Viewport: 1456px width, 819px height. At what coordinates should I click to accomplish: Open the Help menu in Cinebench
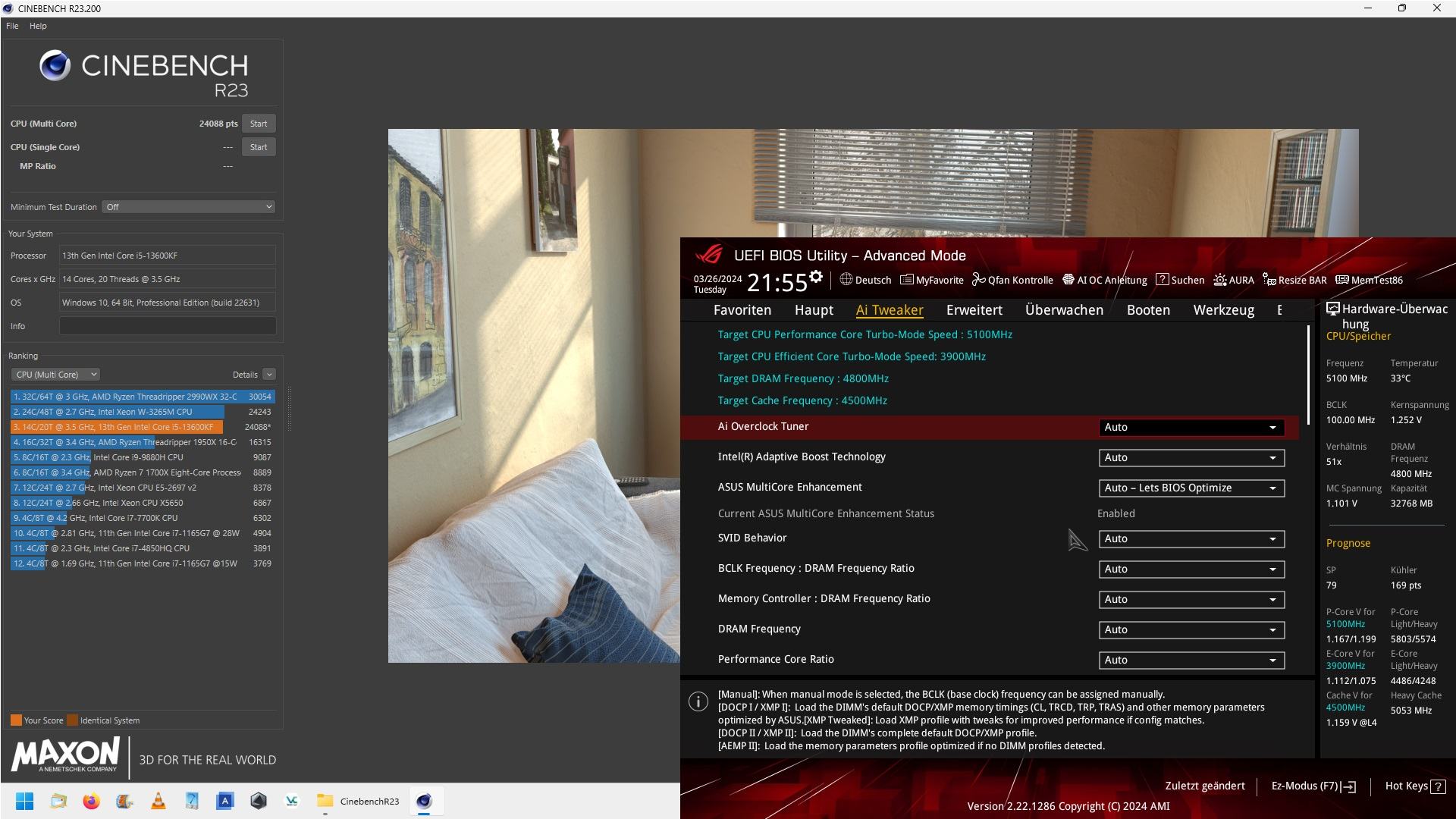[38, 26]
